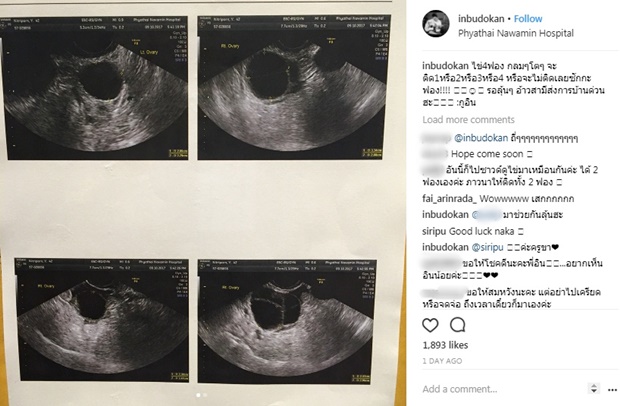This screenshot has height=406, width=620.
Task: Follow the inbudokan account
Action: tap(528, 19)
